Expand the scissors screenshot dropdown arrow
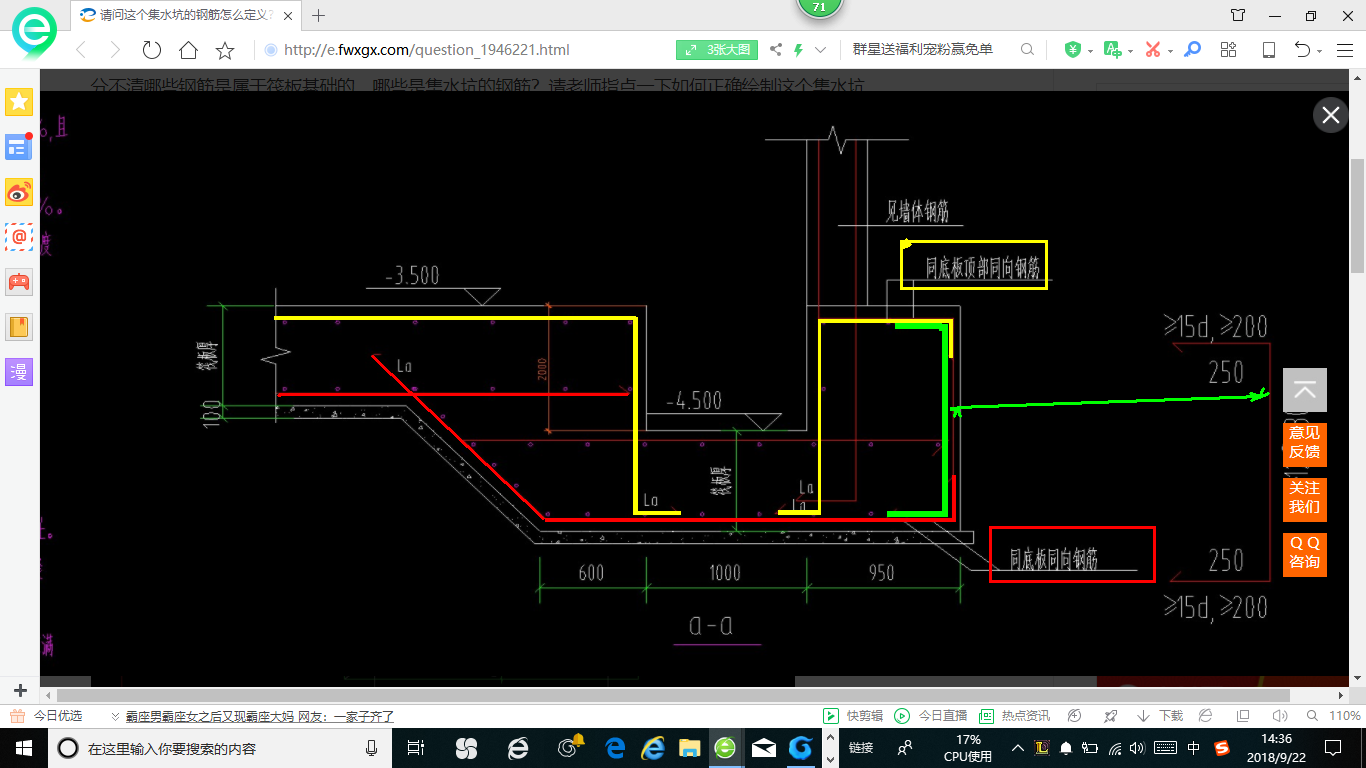Image resolution: width=1366 pixels, height=768 pixels. pyautogui.click(x=1170, y=51)
